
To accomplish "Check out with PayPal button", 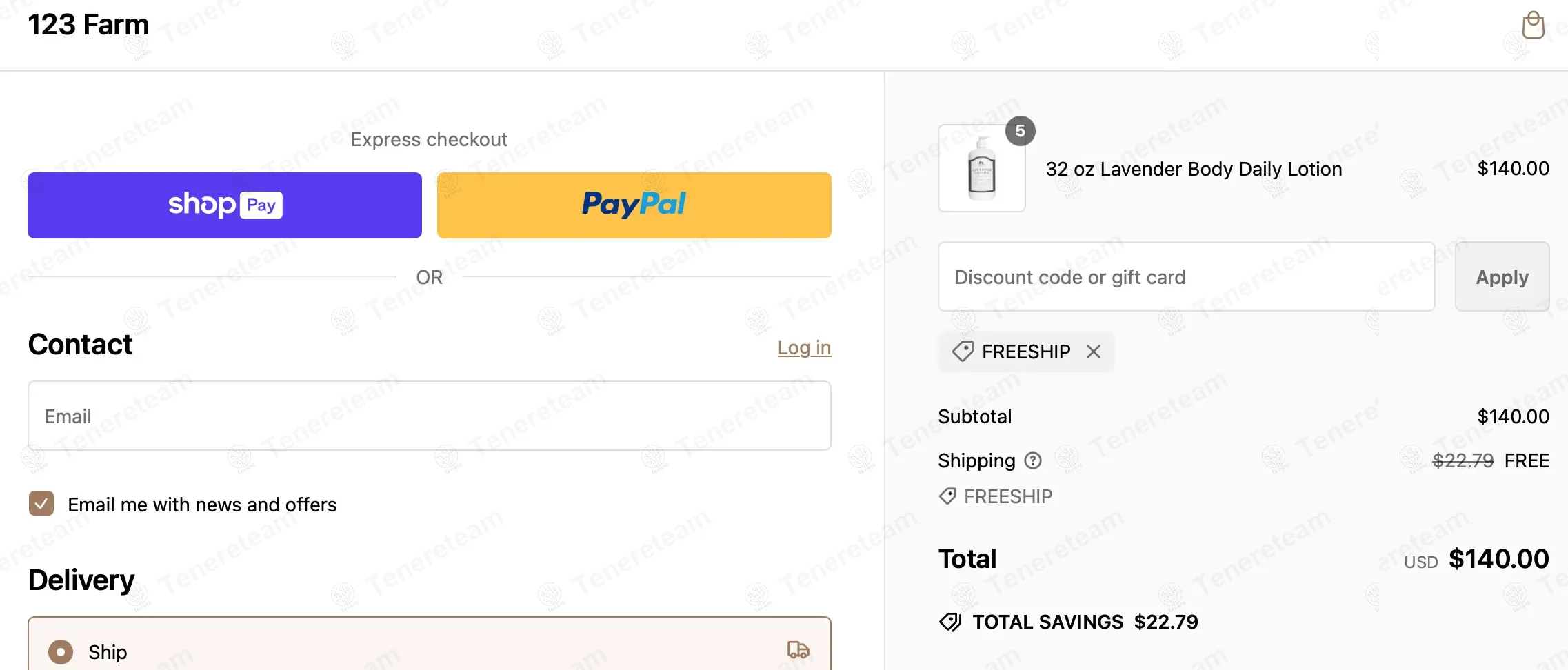I will click(x=634, y=205).
